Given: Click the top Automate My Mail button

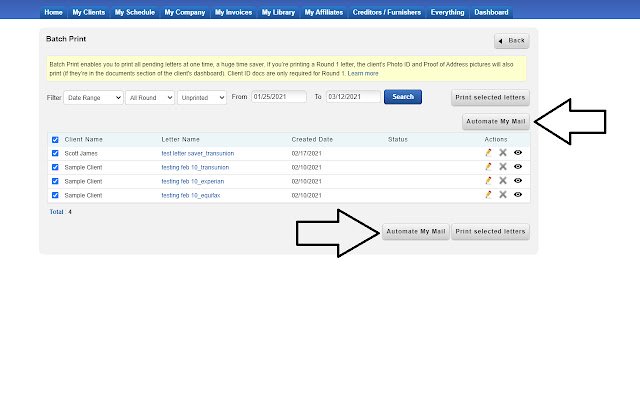Looking at the screenshot, I should (x=496, y=122).
